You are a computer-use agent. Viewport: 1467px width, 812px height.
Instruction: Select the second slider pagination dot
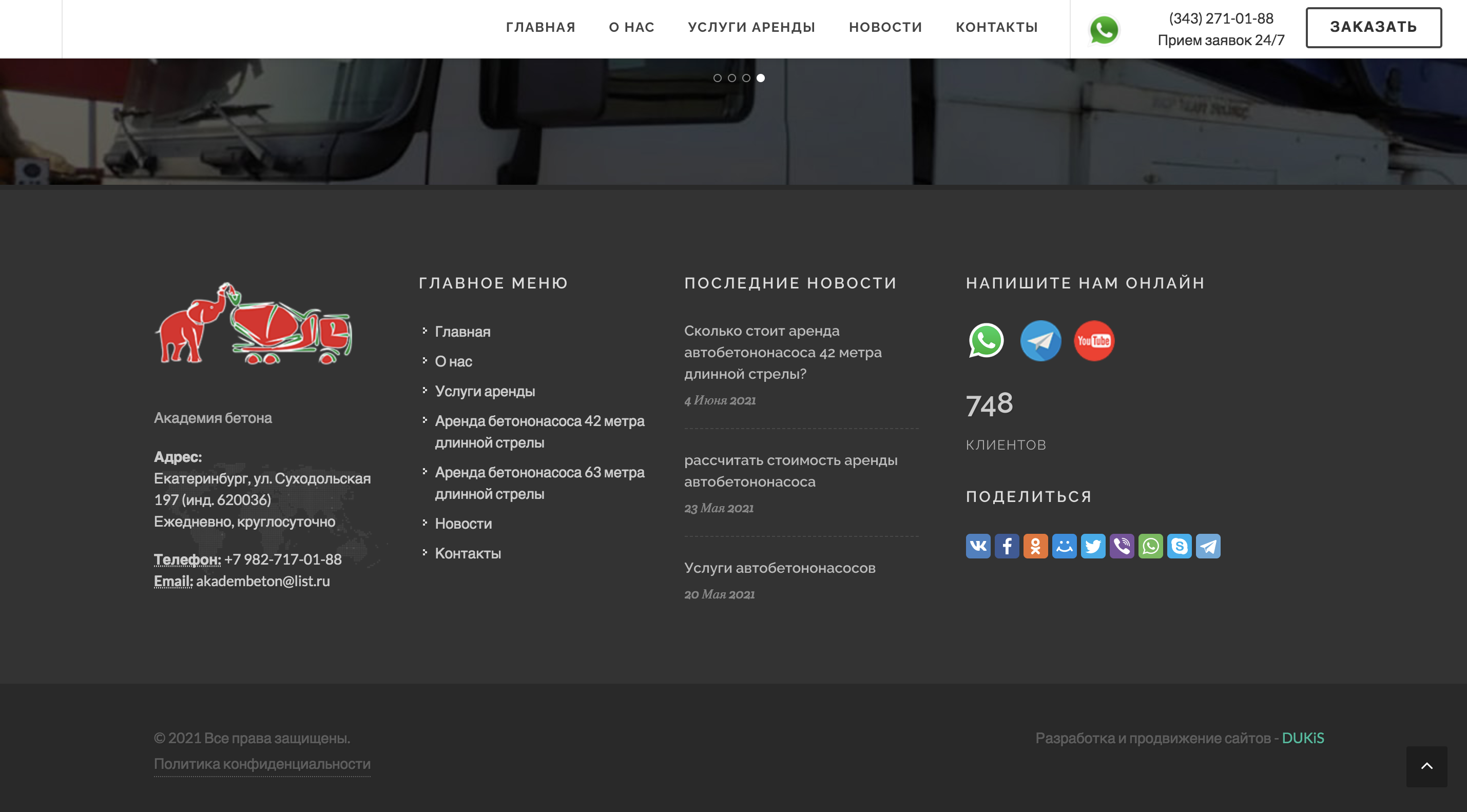click(732, 78)
